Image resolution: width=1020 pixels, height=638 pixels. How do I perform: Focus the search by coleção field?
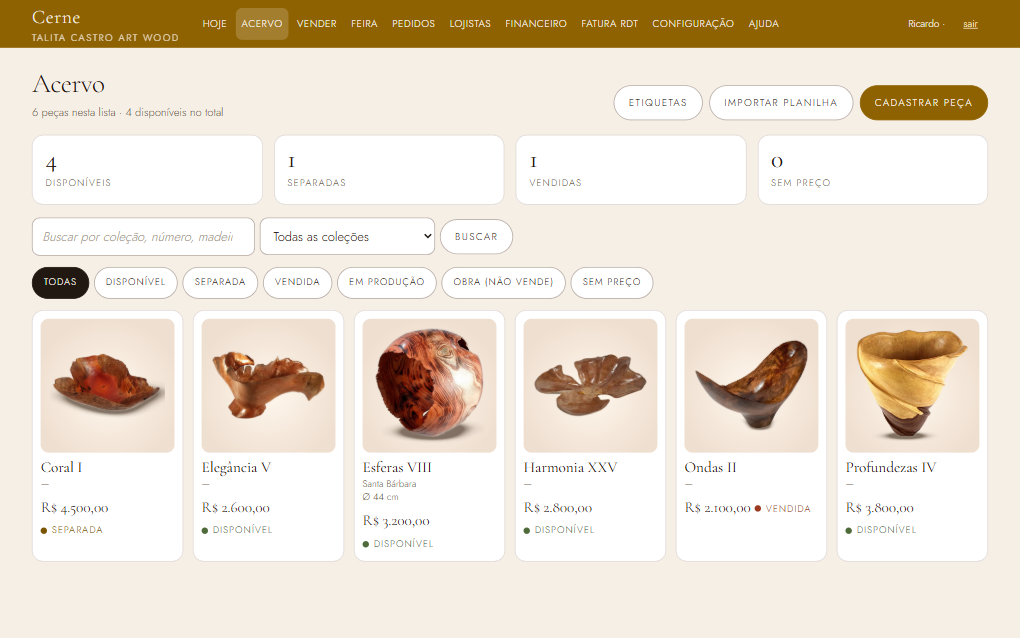point(143,237)
